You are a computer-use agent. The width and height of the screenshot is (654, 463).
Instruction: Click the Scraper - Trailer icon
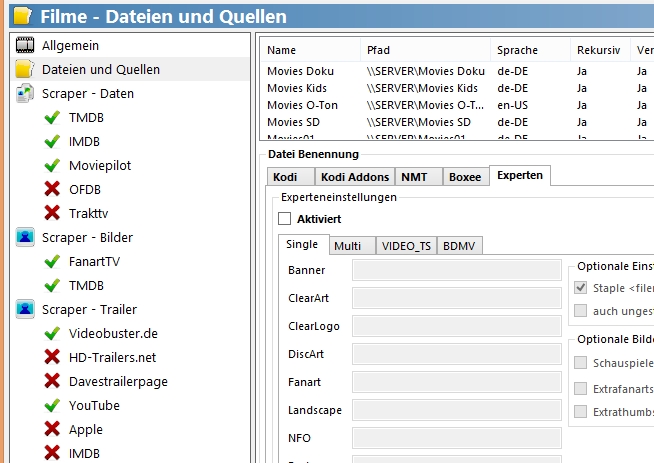(25, 310)
